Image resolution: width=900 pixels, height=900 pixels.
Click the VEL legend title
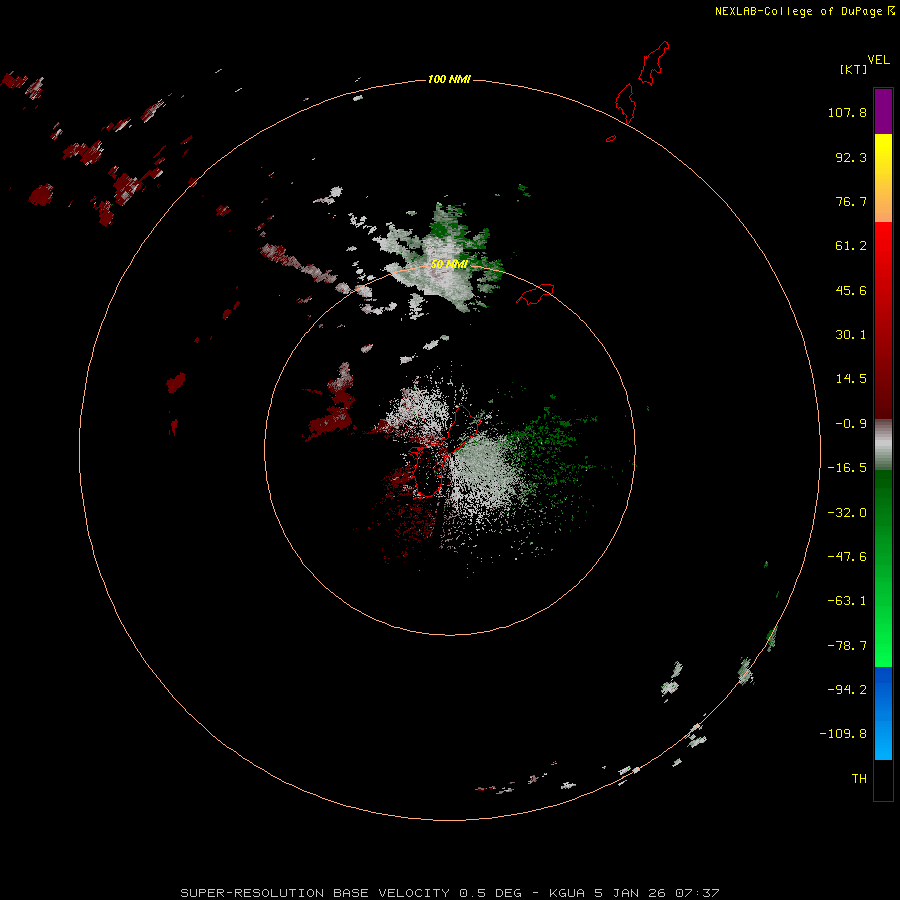click(878, 60)
